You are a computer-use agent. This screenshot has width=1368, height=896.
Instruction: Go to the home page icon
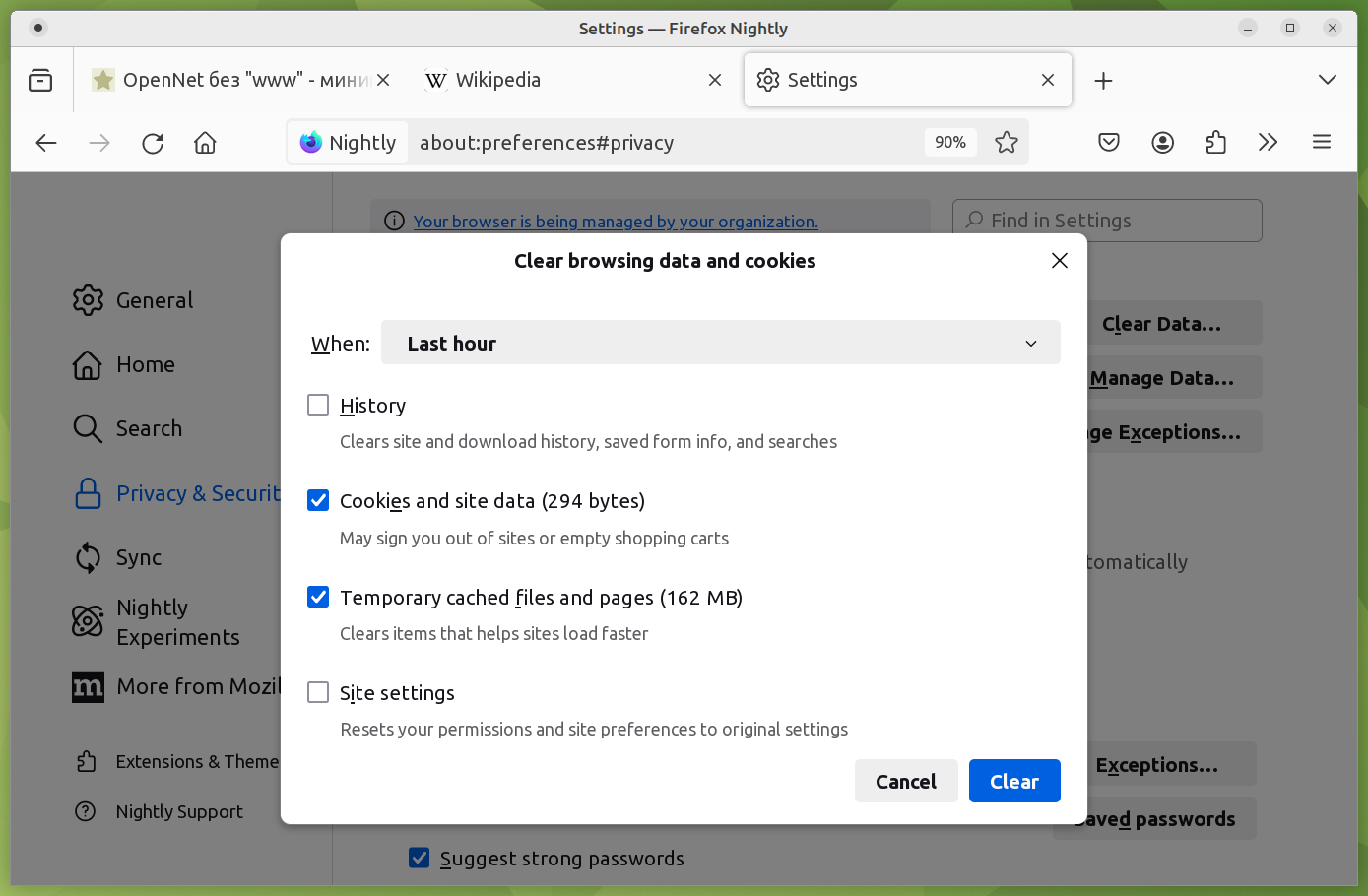click(205, 143)
